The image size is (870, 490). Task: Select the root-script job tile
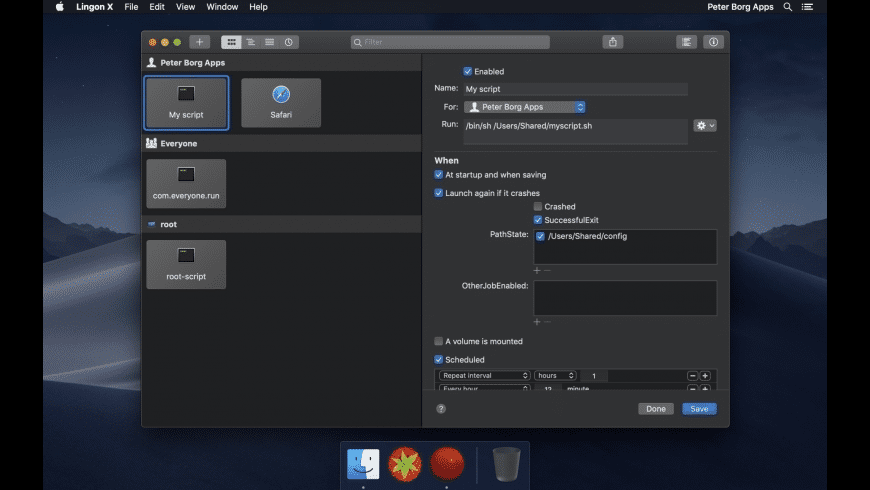click(186, 264)
